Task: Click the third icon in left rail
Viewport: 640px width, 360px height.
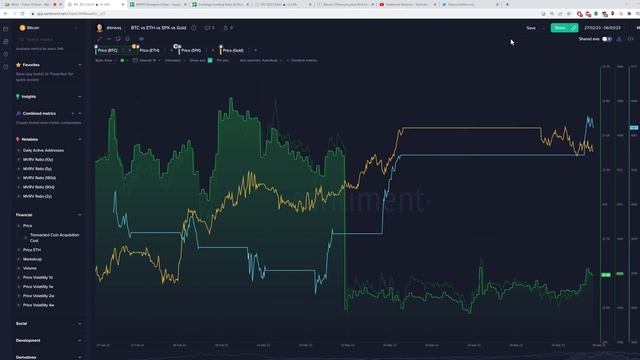Action: [x=6, y=54]
